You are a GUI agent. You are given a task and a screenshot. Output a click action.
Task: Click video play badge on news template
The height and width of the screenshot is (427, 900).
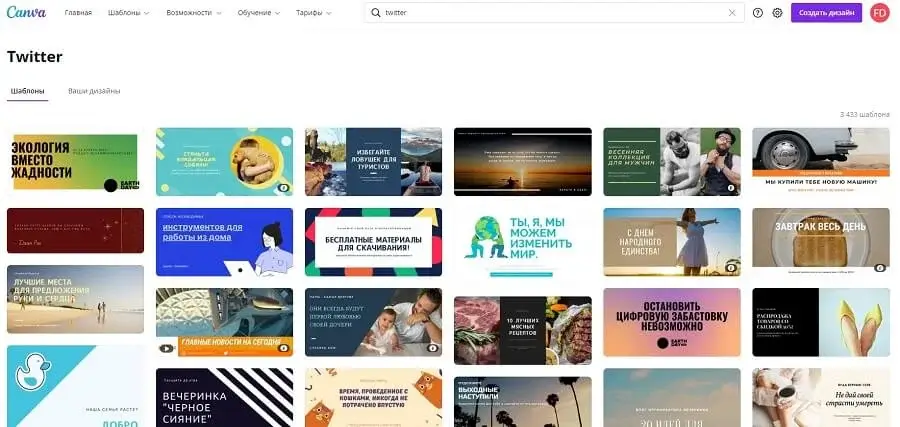tap(166, 348)
